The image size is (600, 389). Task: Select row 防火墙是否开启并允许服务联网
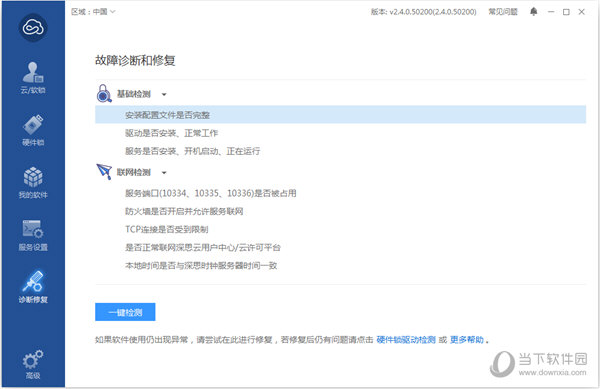(341, 211)
